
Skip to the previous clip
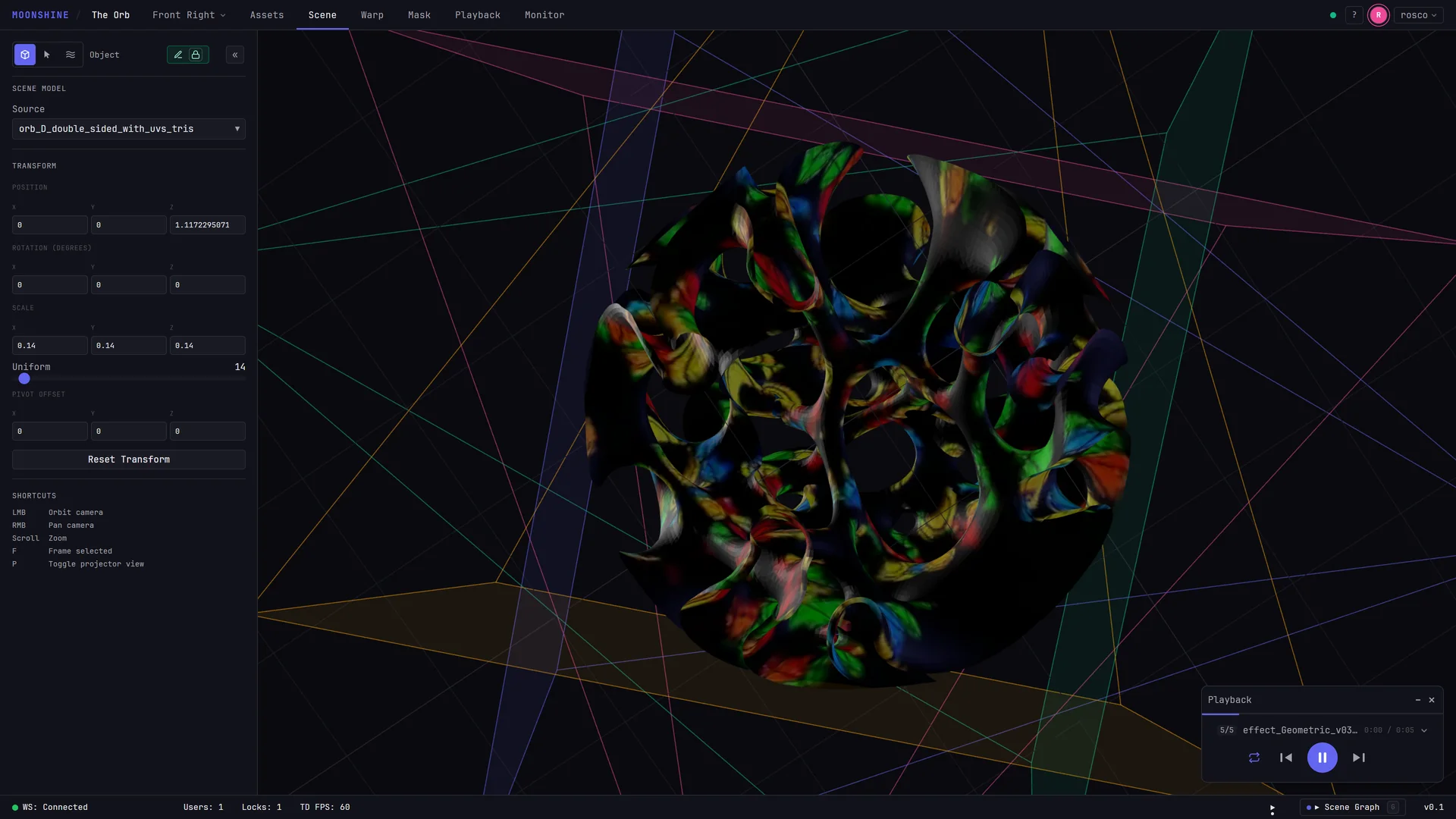click(x=1286, y=758)
